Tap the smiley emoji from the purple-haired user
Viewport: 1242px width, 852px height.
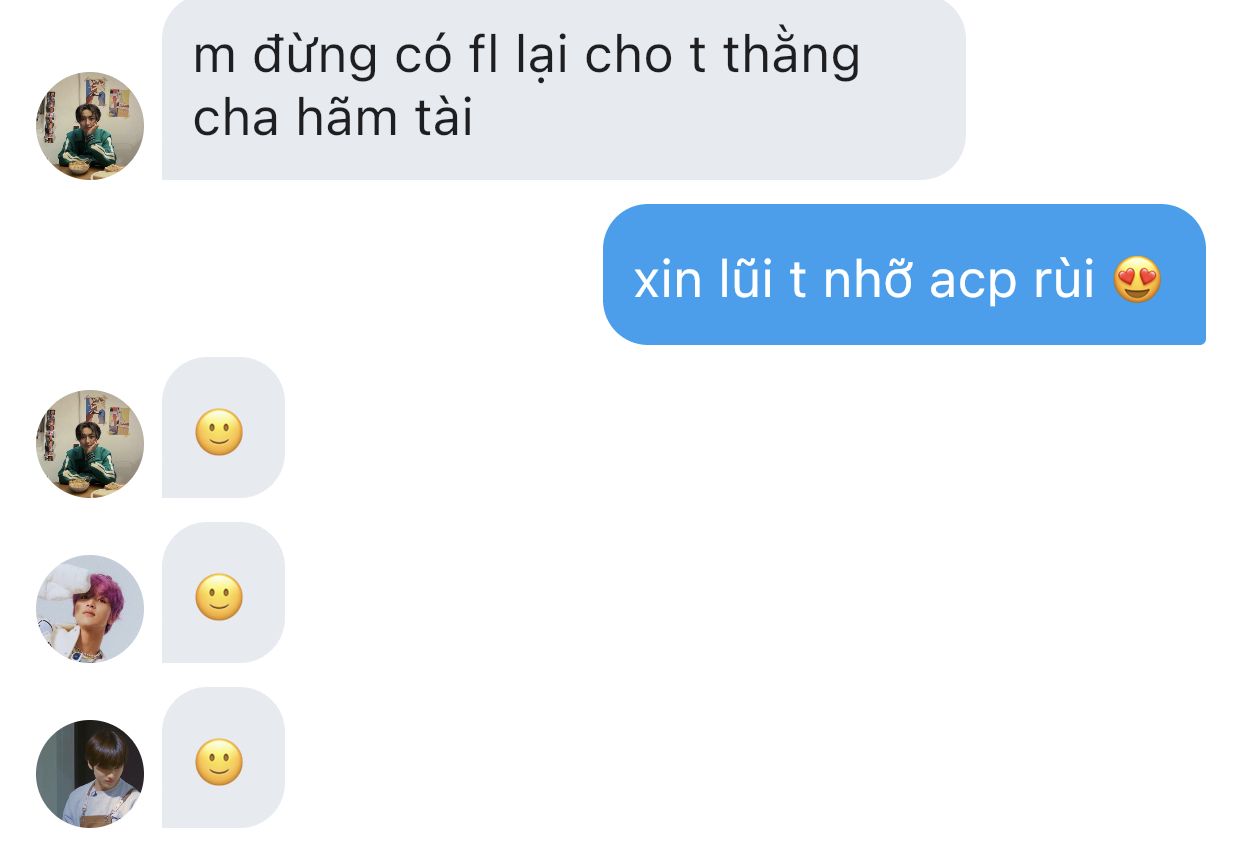219,598
